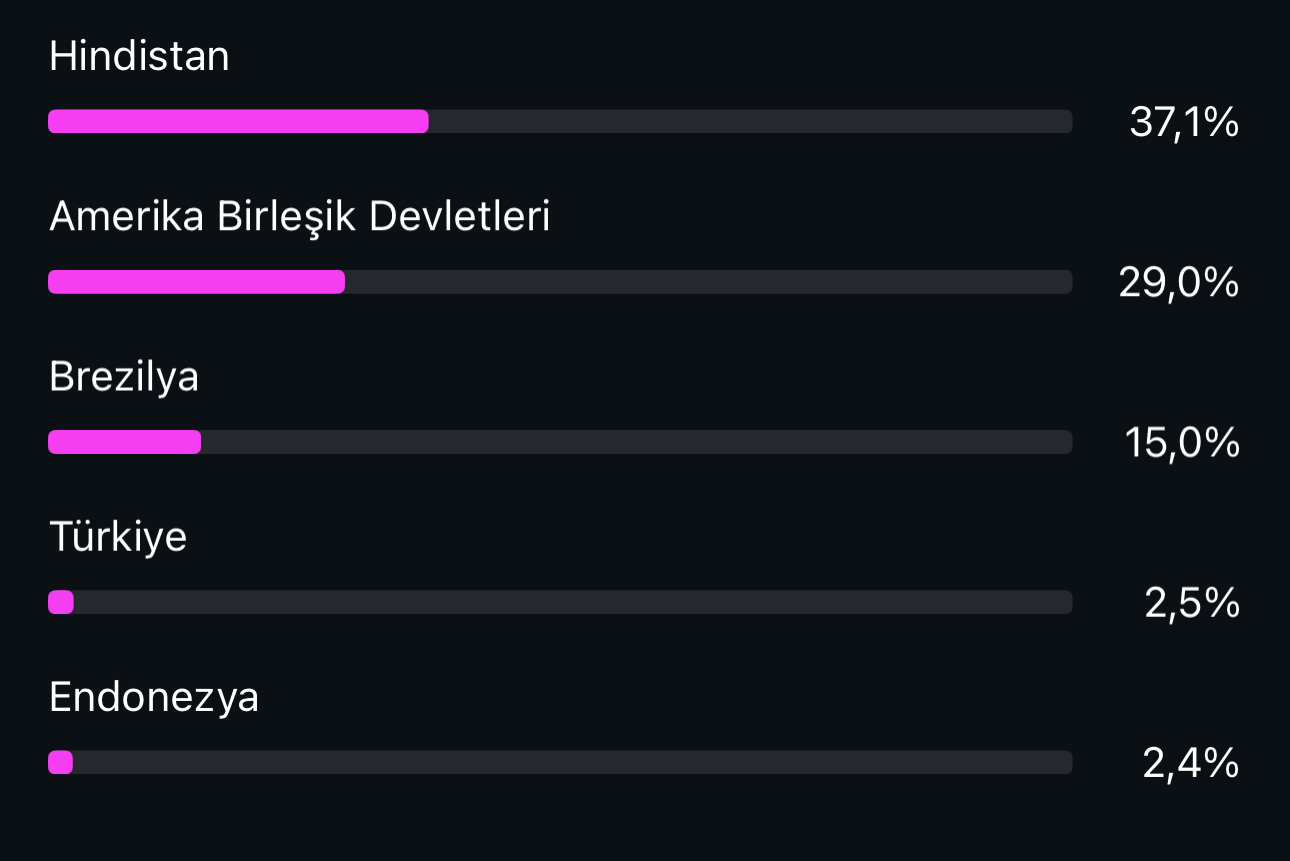The height and width of the screenshot is (861, 1290).
Task: Click the gray unfilled track of Amerika bar
Action: pyautogui.click(x=709, y=282)
